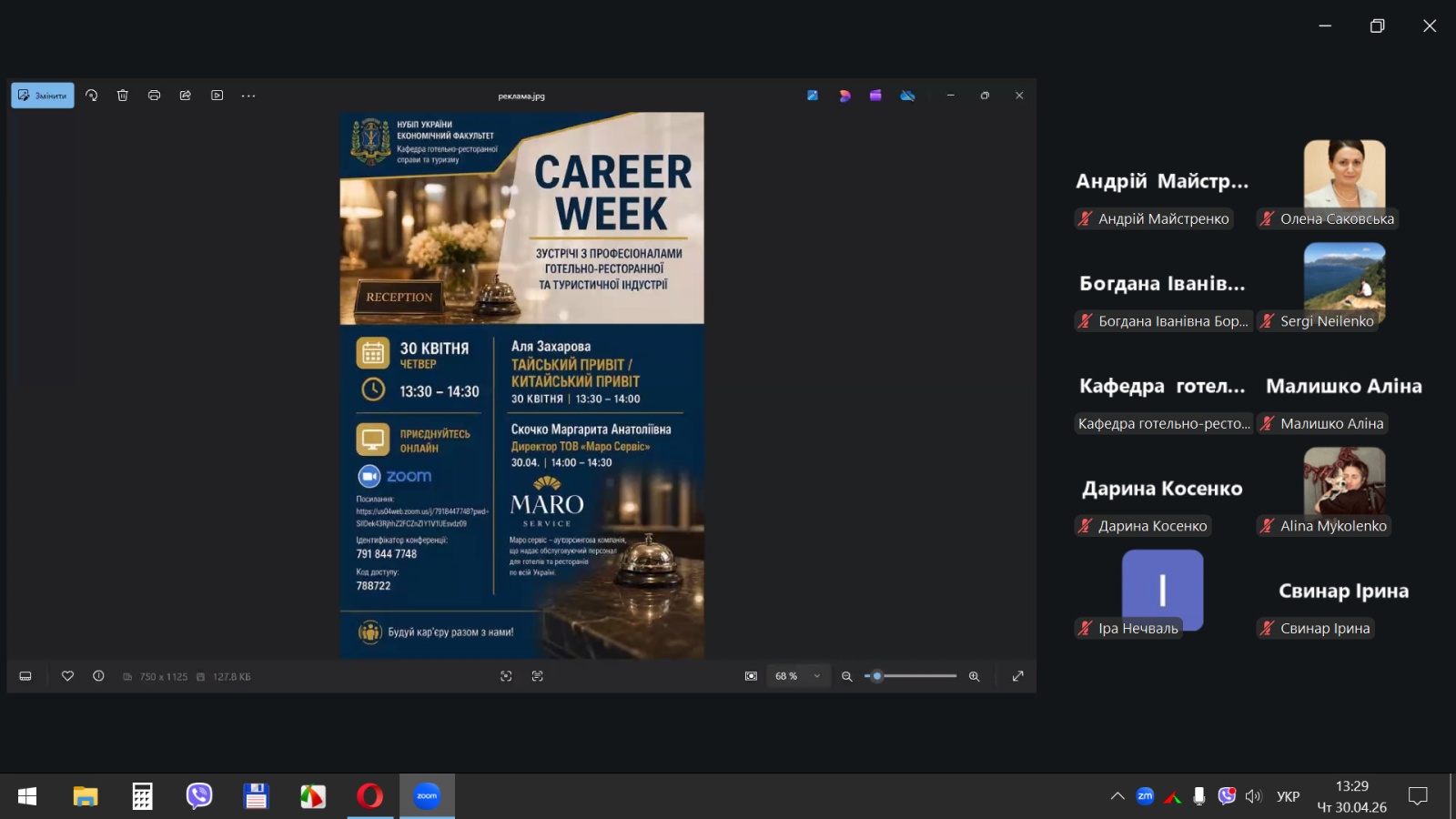Click the visual search icon in bottom bar
The height and width of the screenshot is (819, 1456).
(x=506, y=676)
